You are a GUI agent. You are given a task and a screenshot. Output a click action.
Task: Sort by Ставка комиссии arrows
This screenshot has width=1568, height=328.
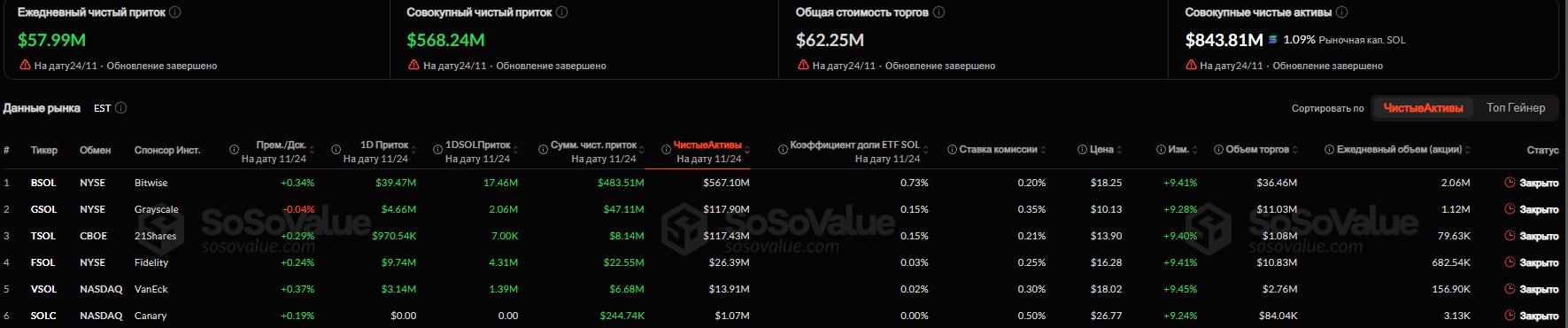coord(1043,150)
